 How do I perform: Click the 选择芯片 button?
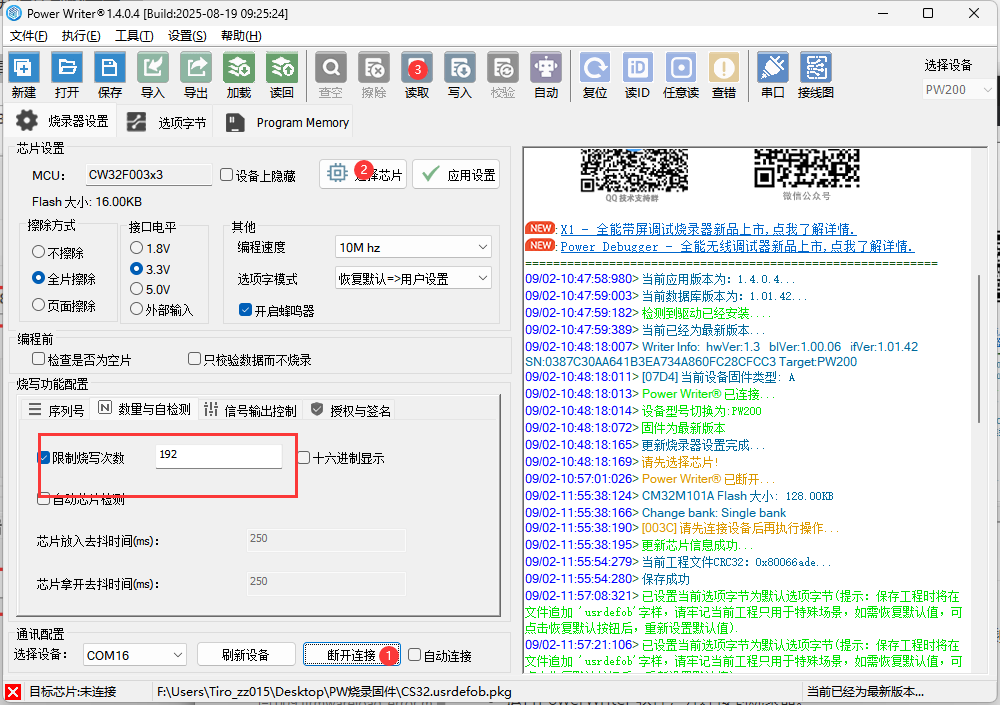point(364,174)
